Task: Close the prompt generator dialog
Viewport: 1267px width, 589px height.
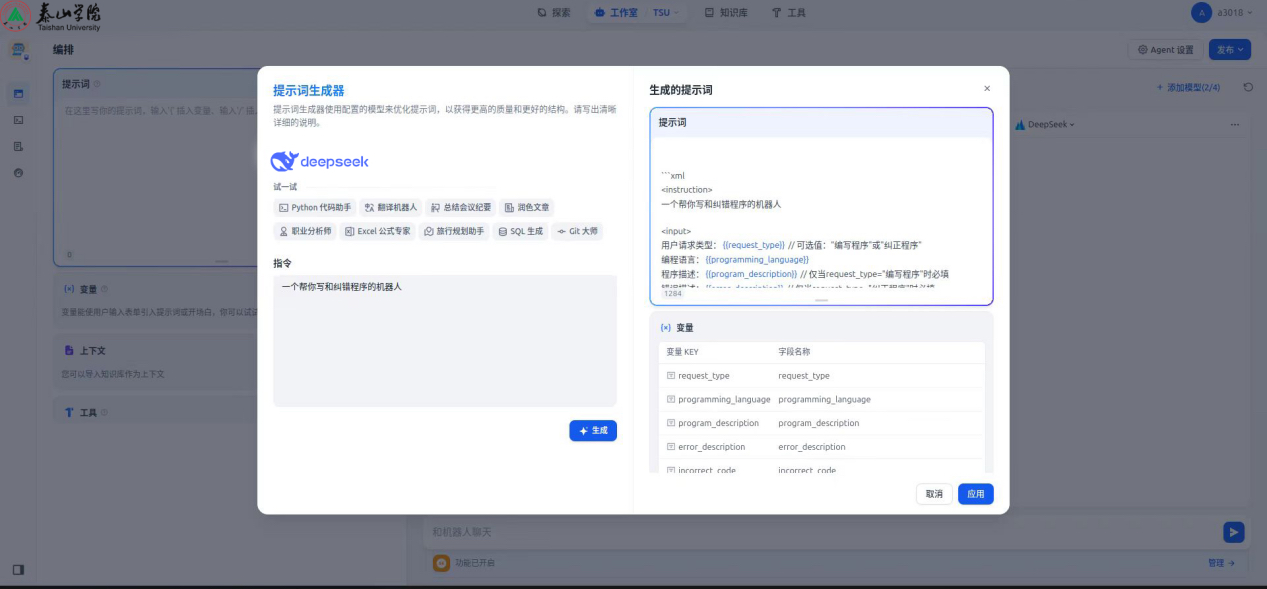Action: [987, 89]
